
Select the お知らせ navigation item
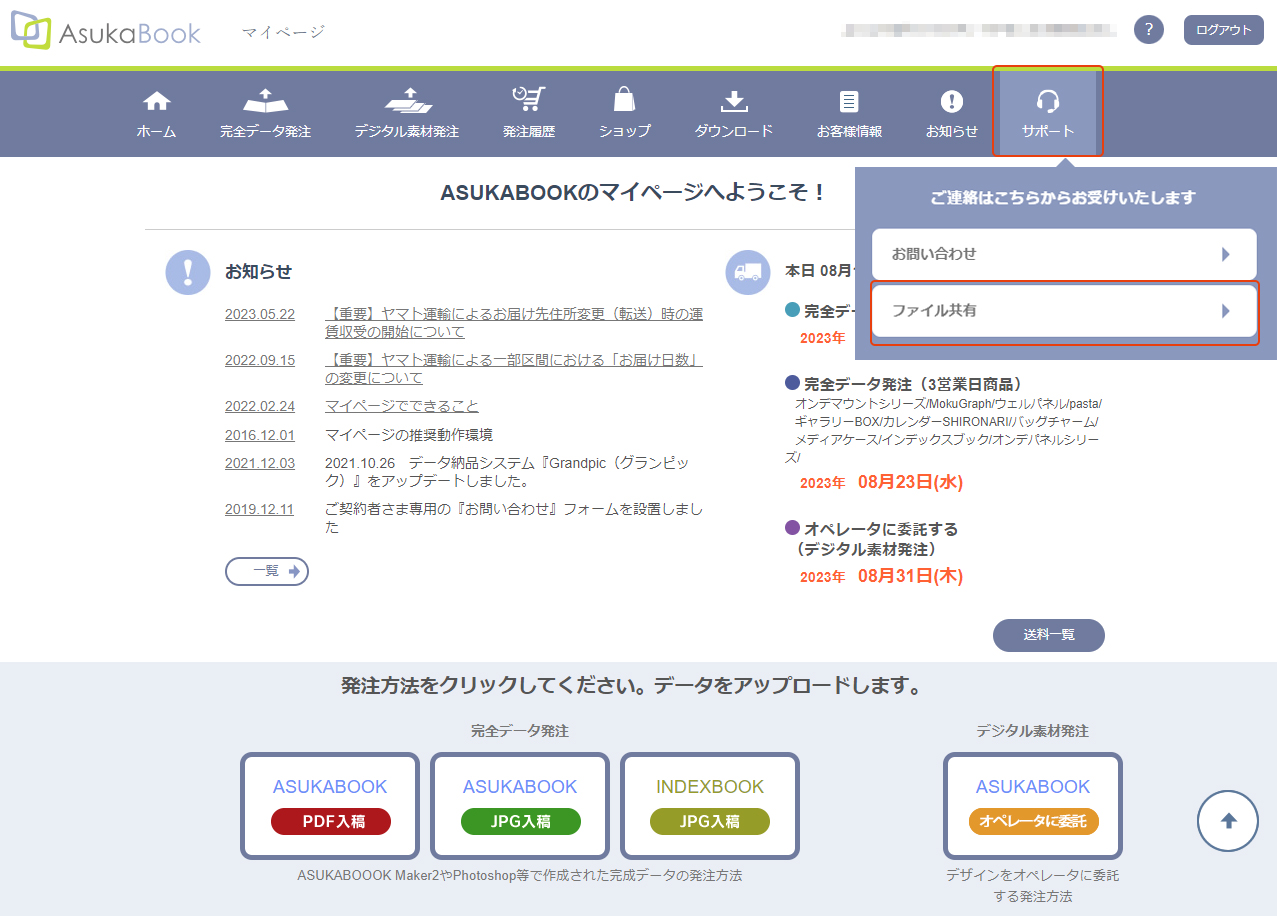950,110
